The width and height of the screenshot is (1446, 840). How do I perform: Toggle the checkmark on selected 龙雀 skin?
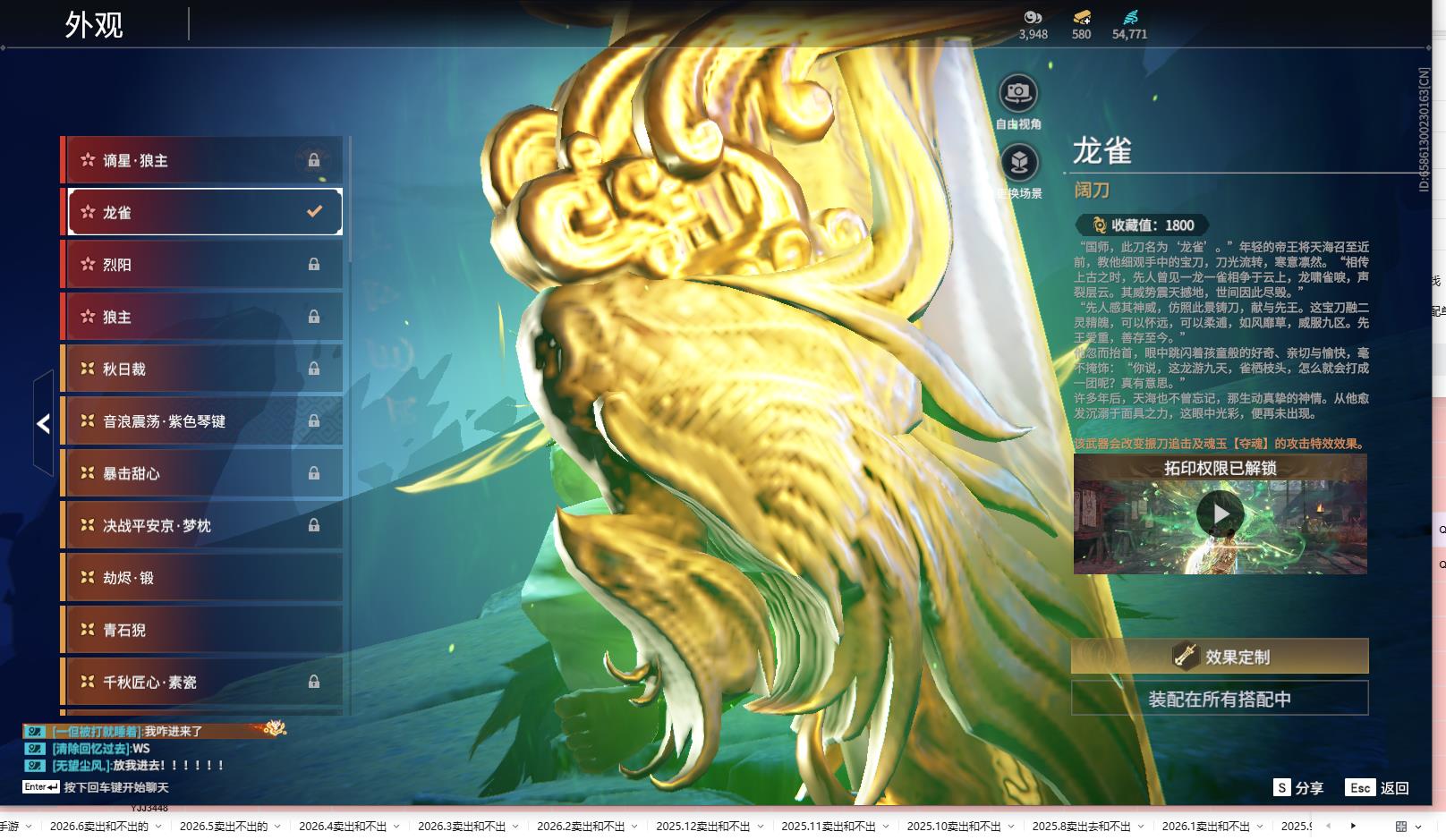point(314,211)
